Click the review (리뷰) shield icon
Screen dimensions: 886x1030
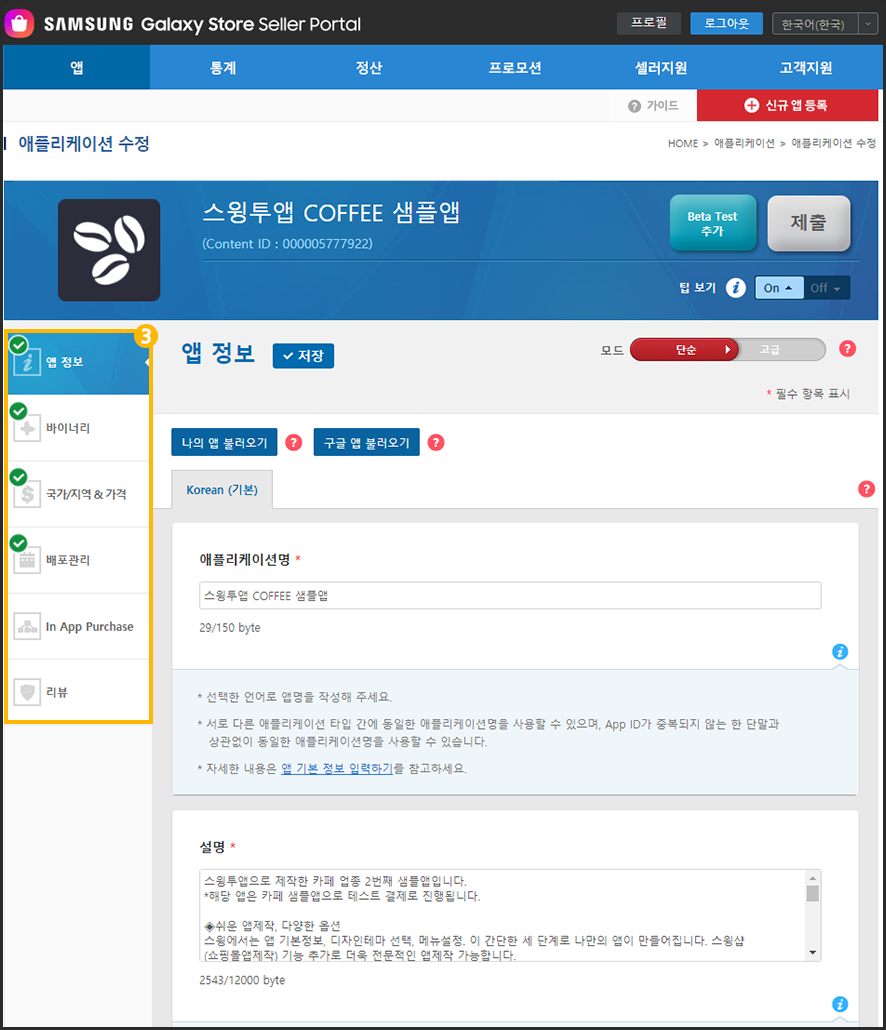[27, 692]
